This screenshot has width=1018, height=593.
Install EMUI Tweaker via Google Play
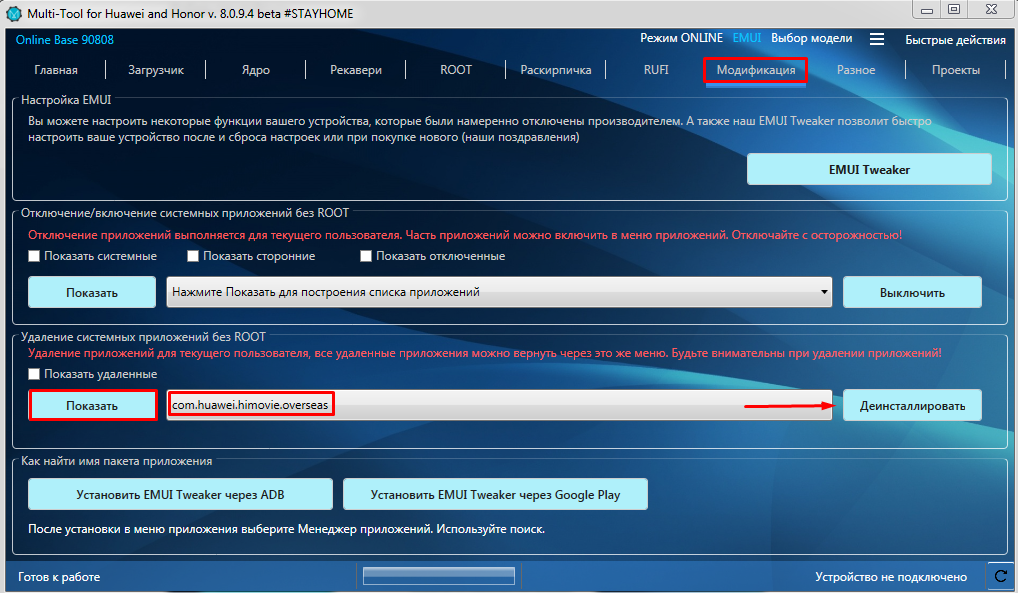[495, 494]
